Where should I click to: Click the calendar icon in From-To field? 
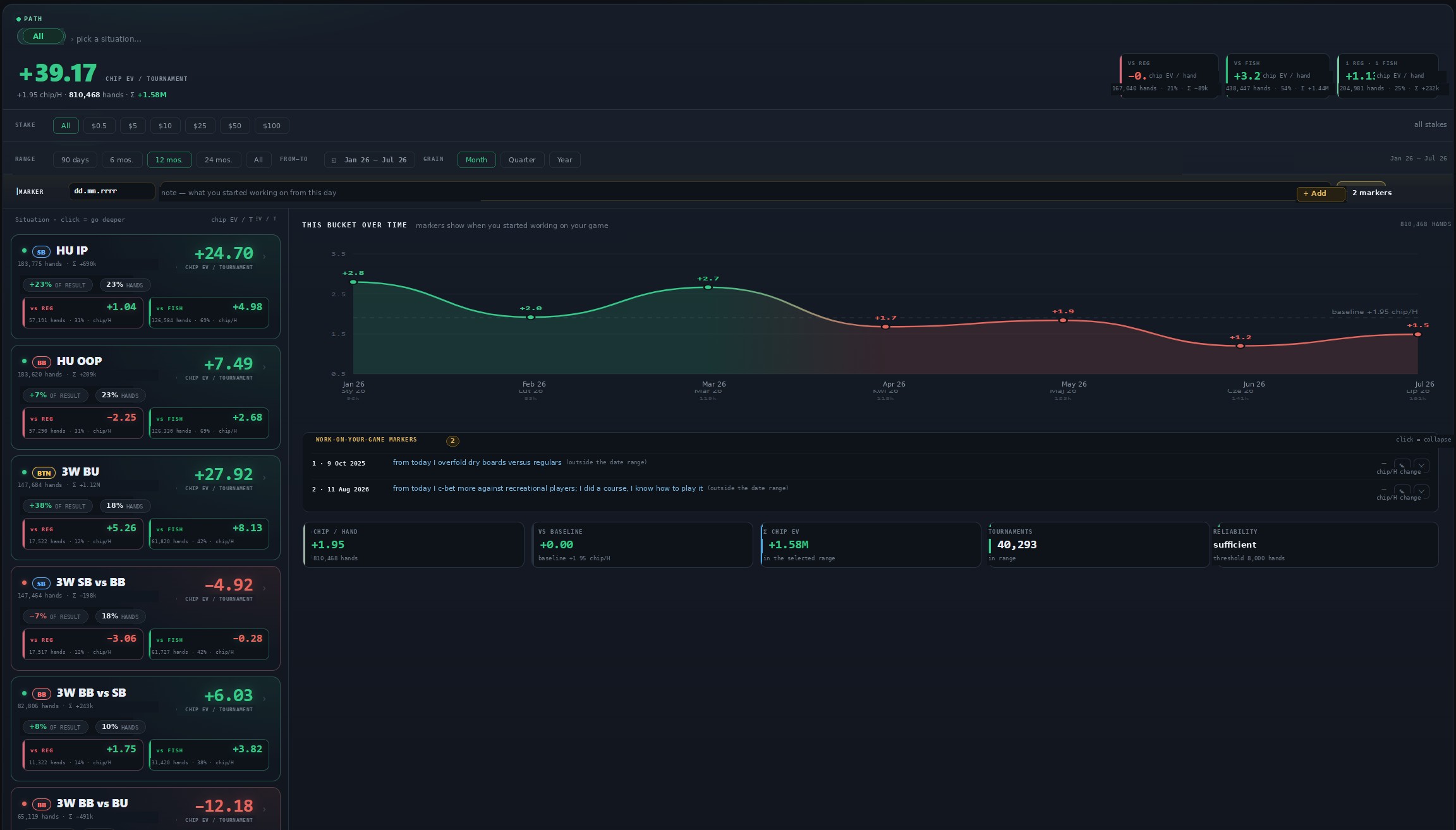pos(334,160)
